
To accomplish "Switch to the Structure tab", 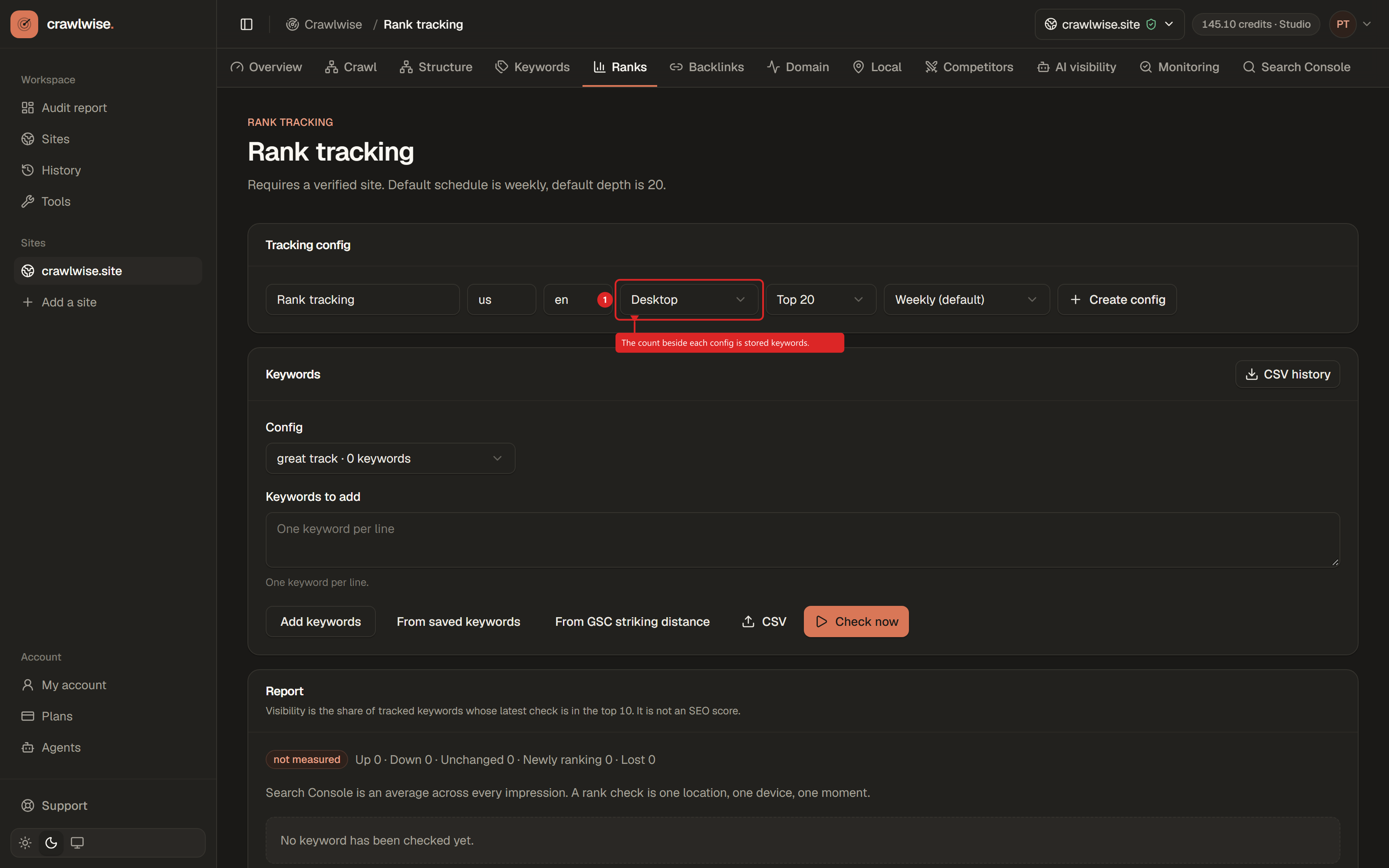I will pos(436,67).
